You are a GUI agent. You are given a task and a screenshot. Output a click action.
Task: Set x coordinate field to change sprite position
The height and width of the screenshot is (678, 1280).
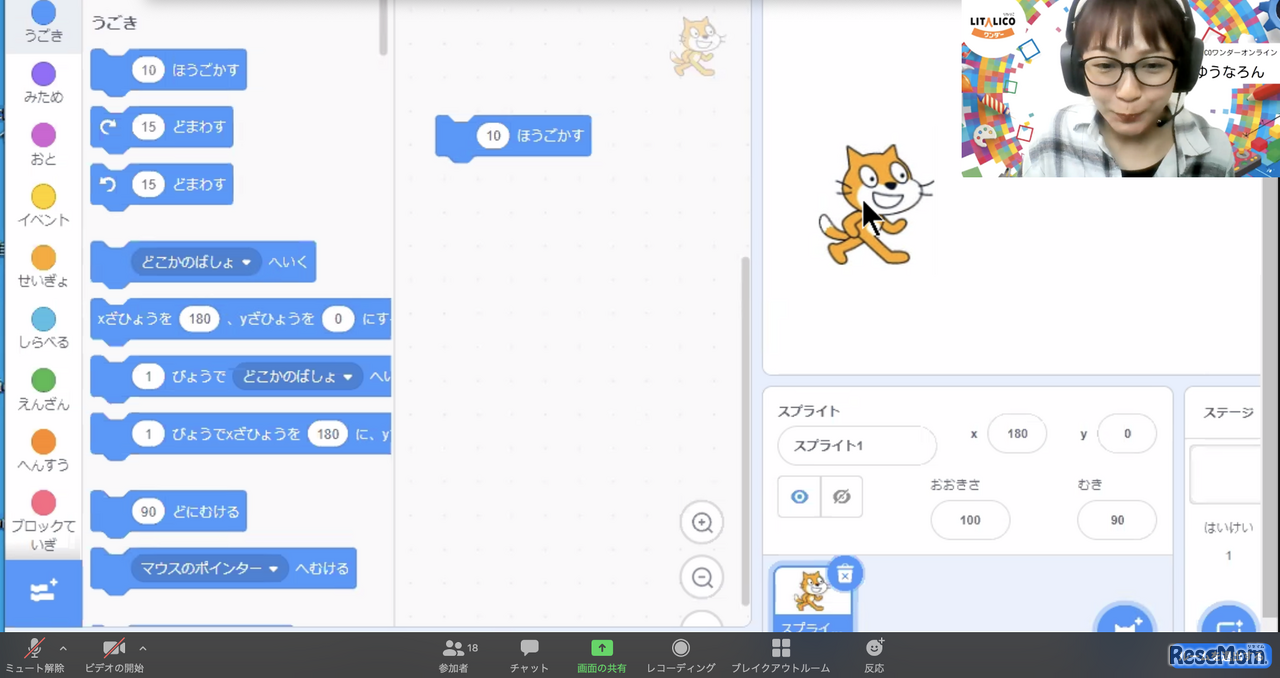coord(1017,433)
